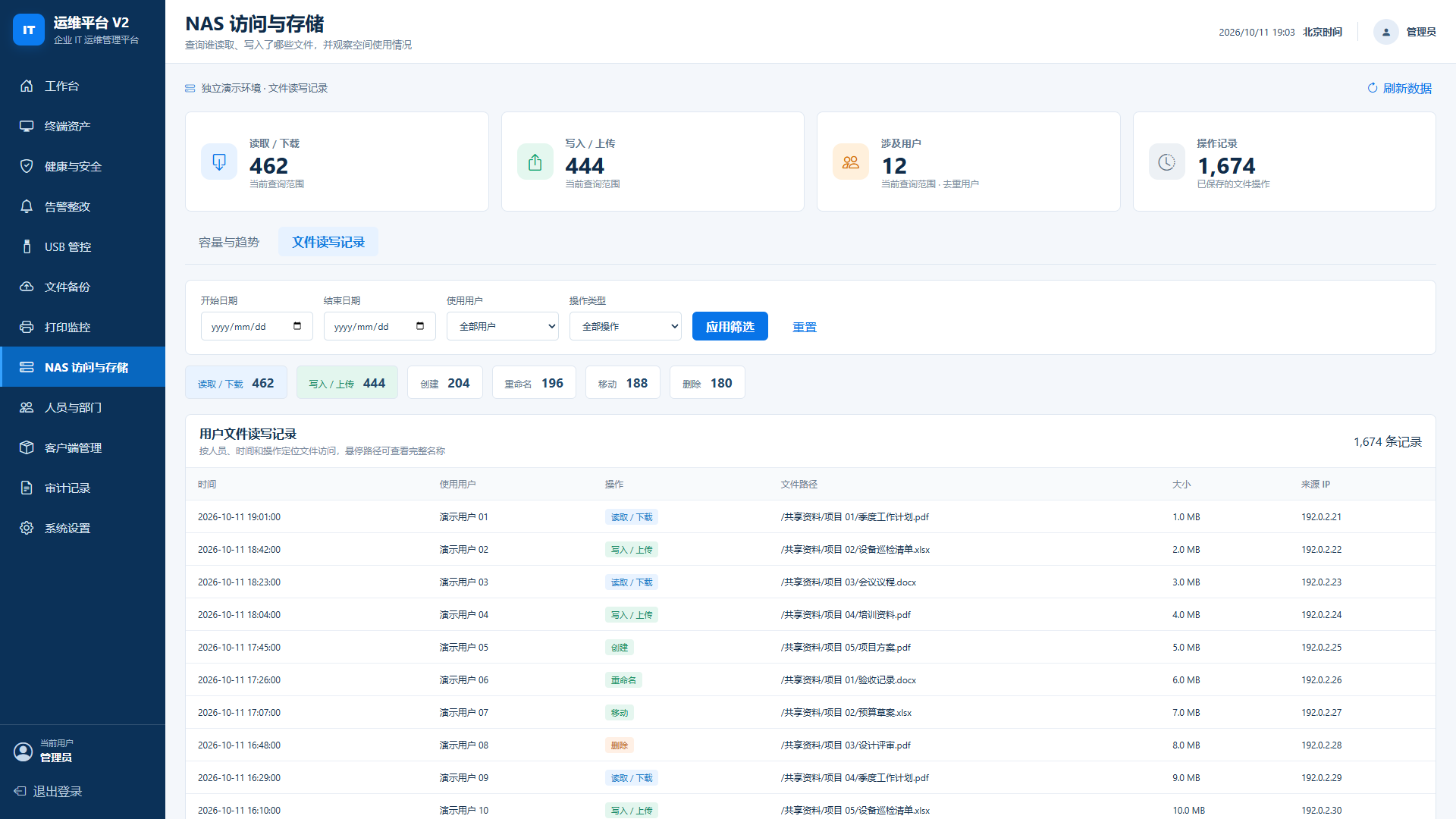Click the 写入/上传 card upload icon

tap(535, 162)
